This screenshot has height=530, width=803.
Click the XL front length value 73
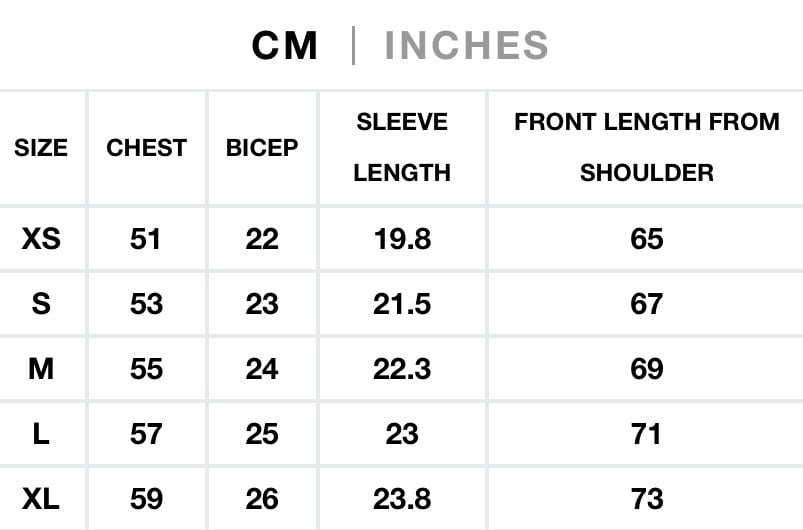pyautogui.click(x=646, y=499)
